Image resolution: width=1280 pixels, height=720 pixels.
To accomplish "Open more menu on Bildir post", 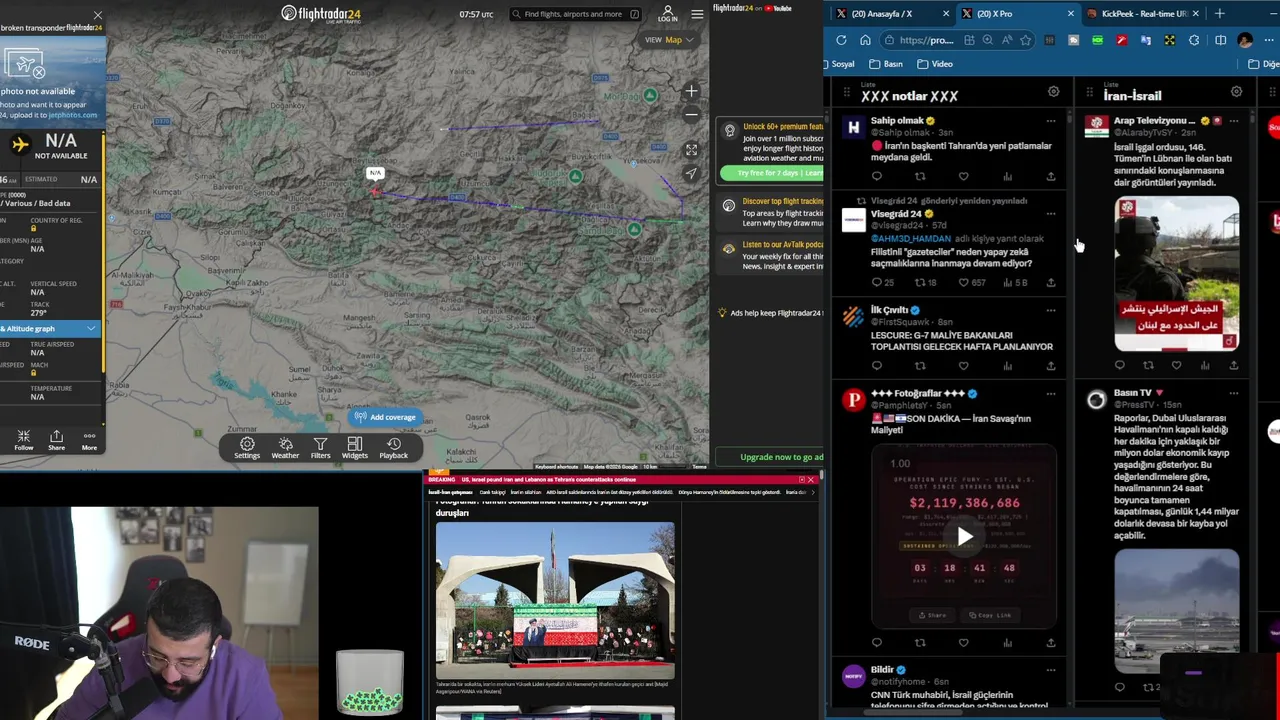I will [1050, 670].
